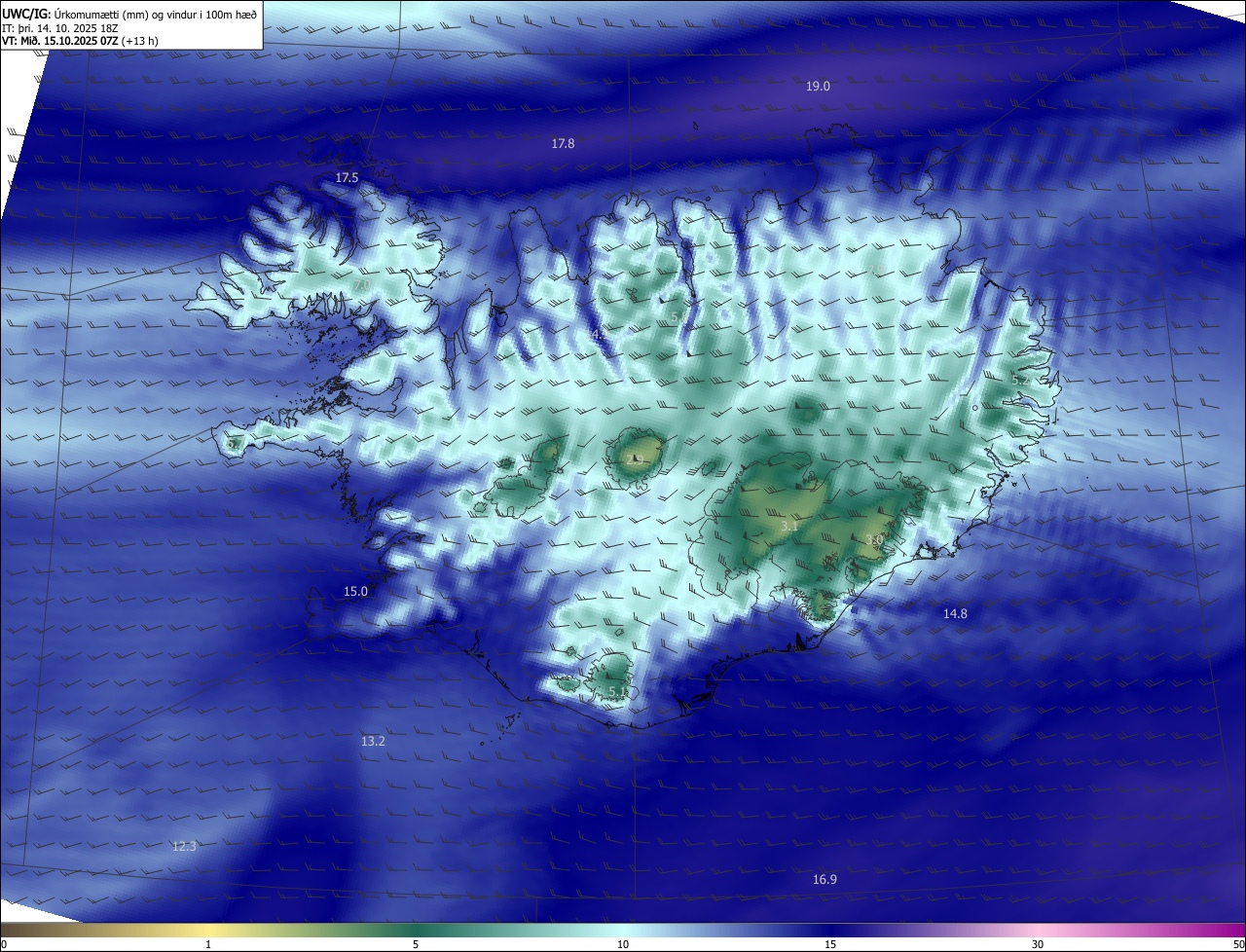This screenshot has width=1246, height=952.
Task: Click the map value label 19.0
Action: tap(818, 87)
